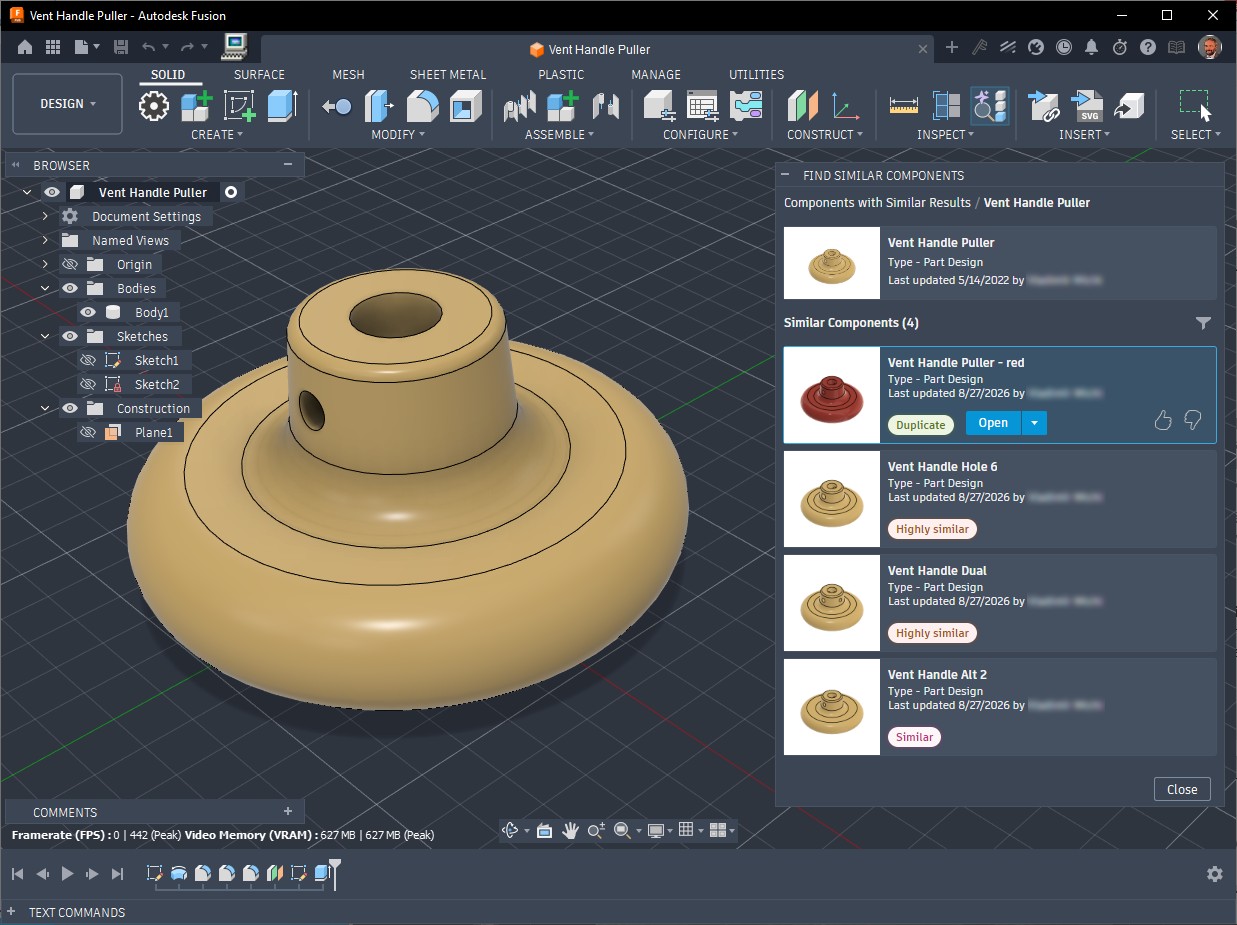Activate radio button beside Vent Handle Puller
Viewport: 1237px width, 925px height.
tap(231, 192)
